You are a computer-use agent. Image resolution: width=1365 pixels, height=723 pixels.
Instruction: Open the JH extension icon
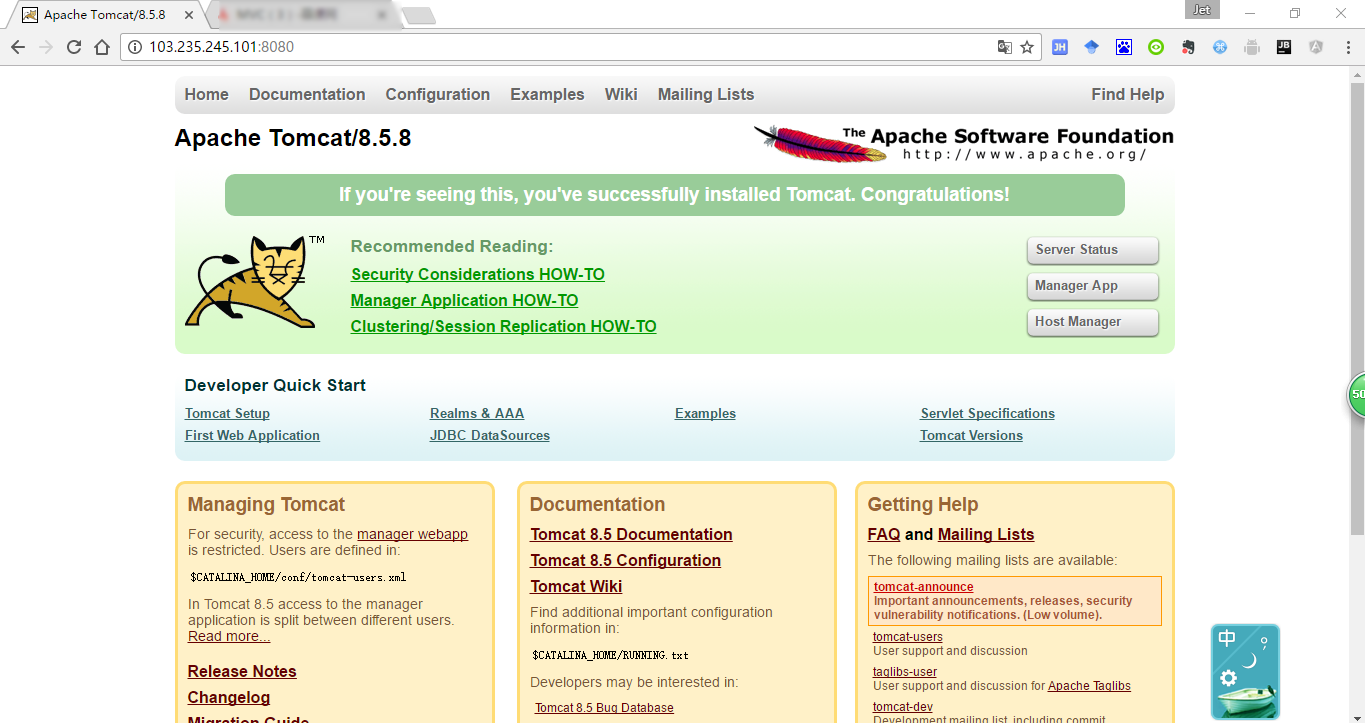click(x=1060, y=47)
